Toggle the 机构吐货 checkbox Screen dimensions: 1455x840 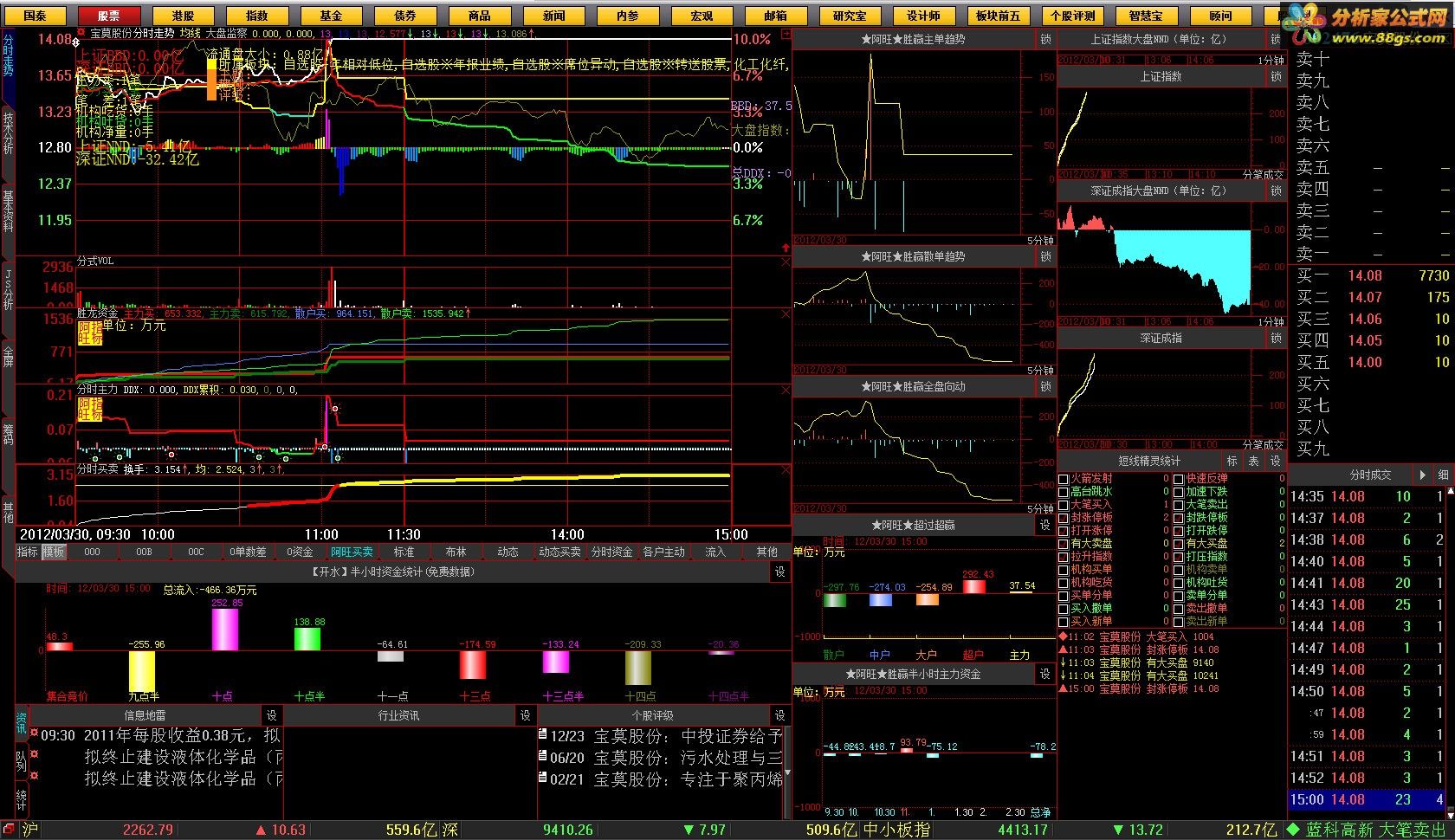click(x=1179, y=583)
